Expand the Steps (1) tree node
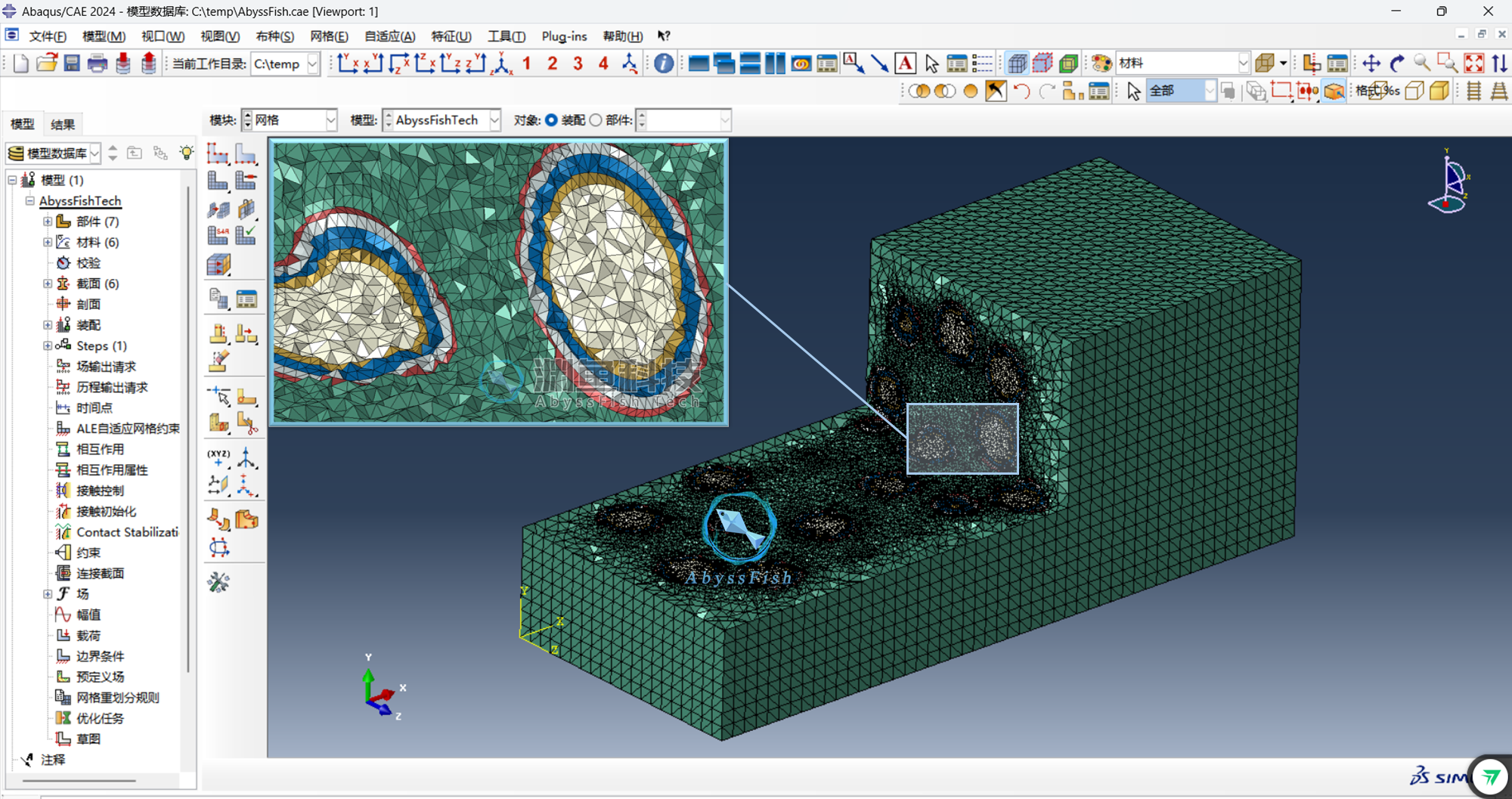This screenshot has width=1512, height=799. (48, 345)
